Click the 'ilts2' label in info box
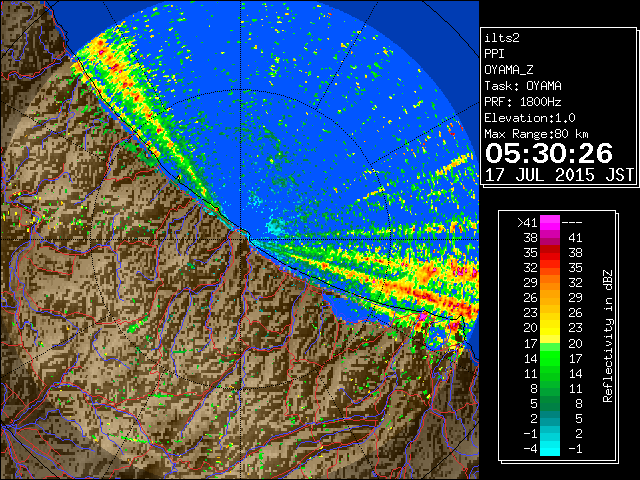The width and height of the screenshot is (640, 480). [502, 38]
